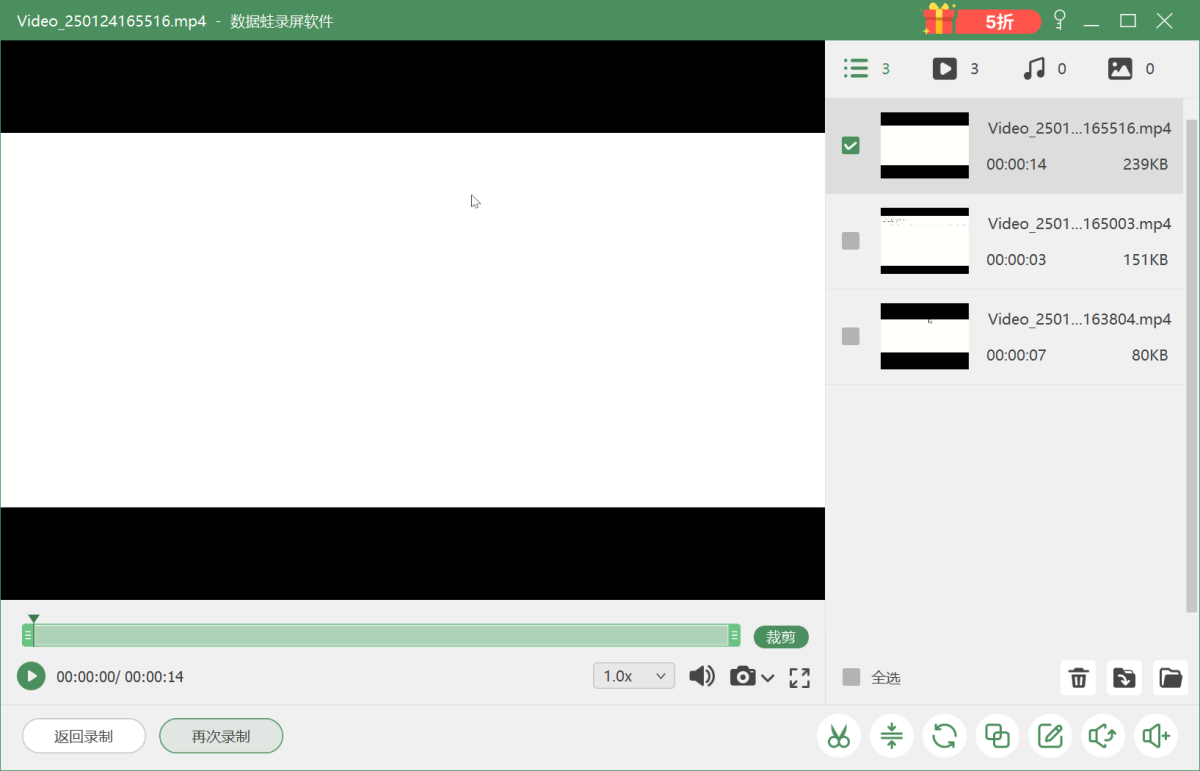The width and height of the screenshot is (1200, 771).
Task: Switch to the audio files tab
Action: (x=1044, y=69)
